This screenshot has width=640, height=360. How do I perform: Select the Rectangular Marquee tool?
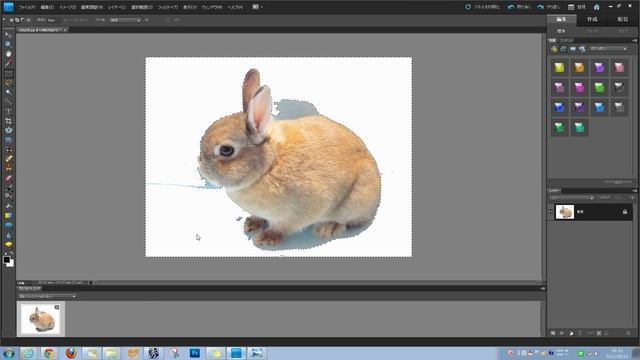click(8, 73)
